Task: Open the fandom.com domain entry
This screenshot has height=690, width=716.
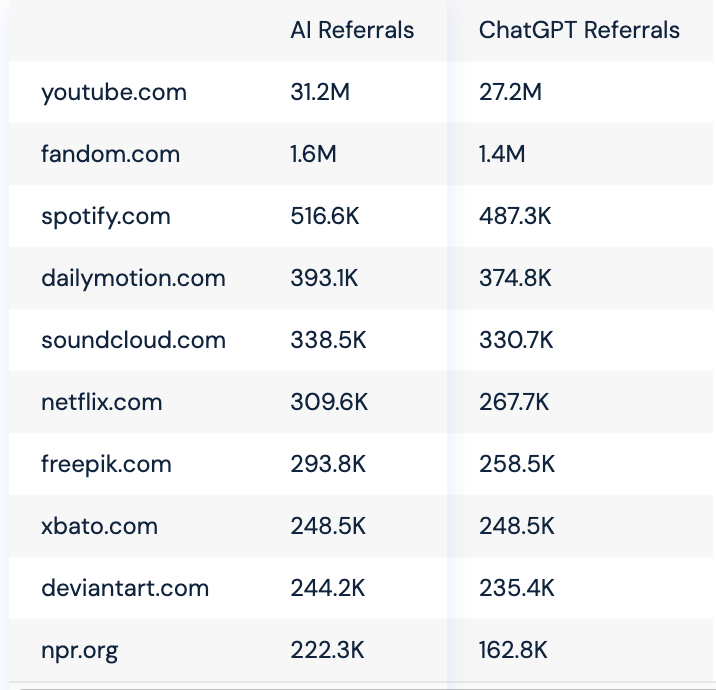Action: (x=111, y=154)
